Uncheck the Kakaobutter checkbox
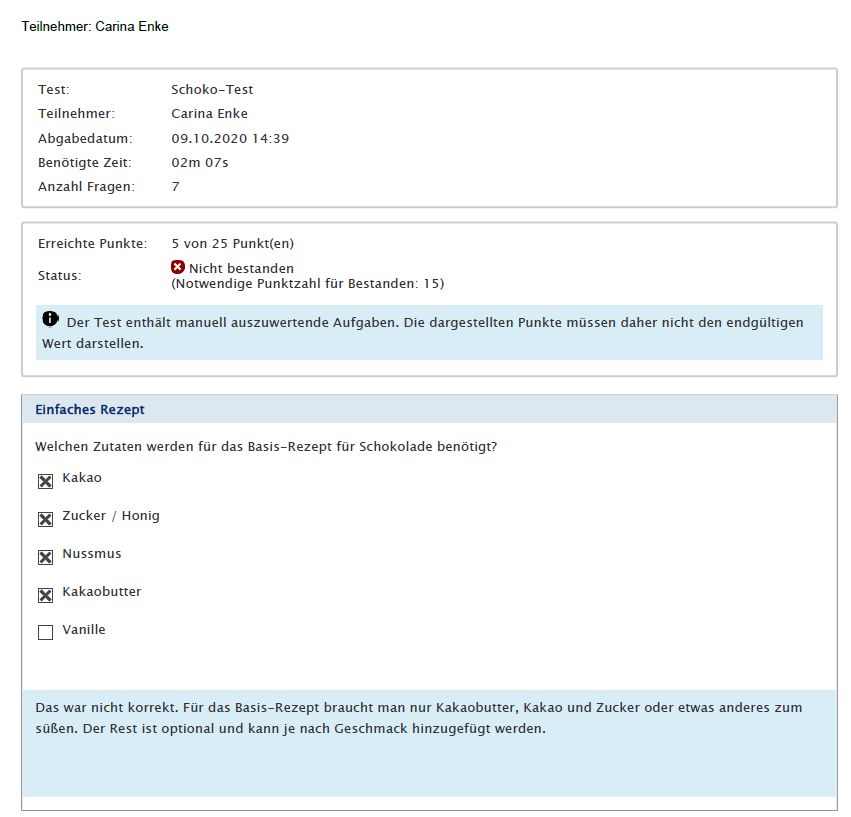Image resolution: width=851 pixels, height=817 pixels. pyautogui.click(x=45, y=596)
